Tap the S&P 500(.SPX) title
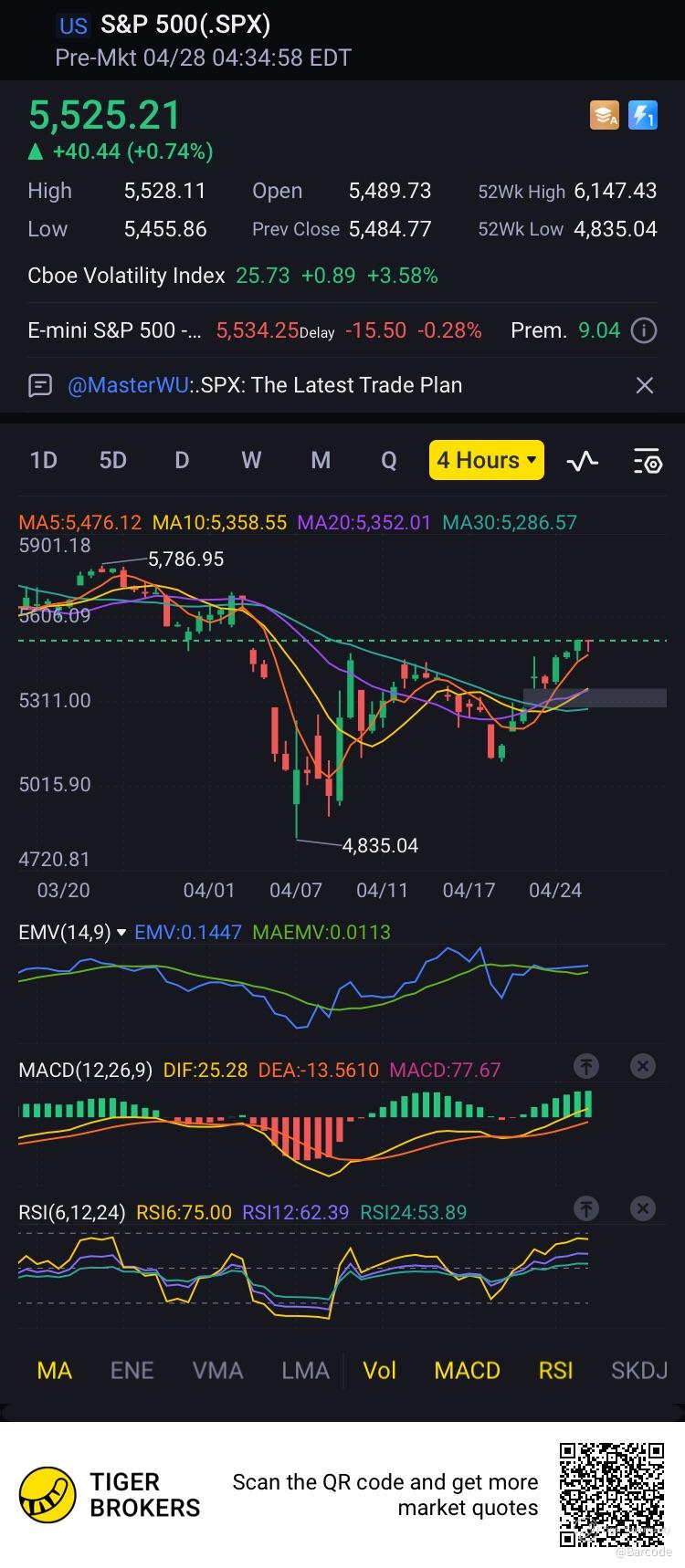This screenshot has width=685, height=1568. [185, 25]
